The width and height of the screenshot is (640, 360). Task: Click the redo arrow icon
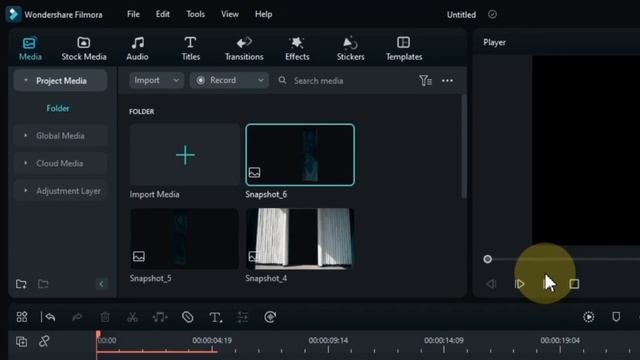[x=77, y=317]
